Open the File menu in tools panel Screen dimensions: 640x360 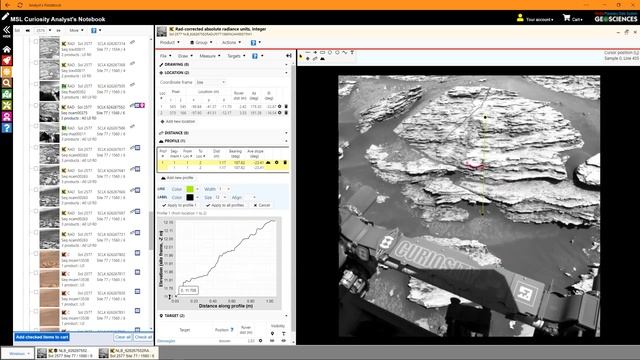coord(165,56)
